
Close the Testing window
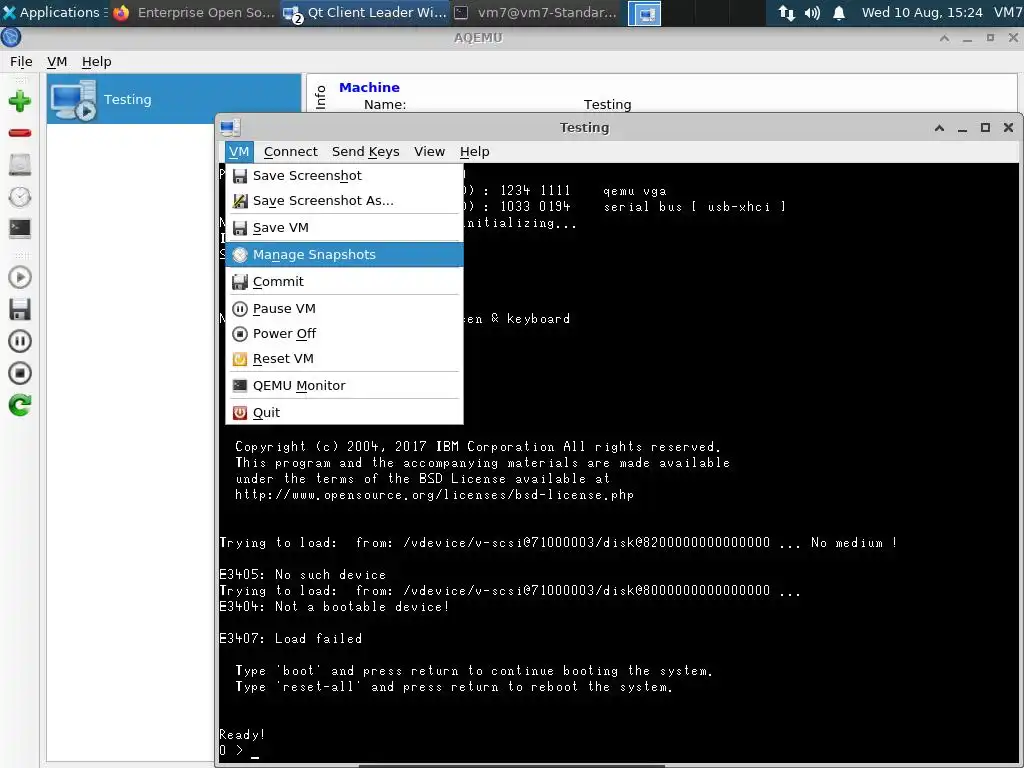(1008, 127)
